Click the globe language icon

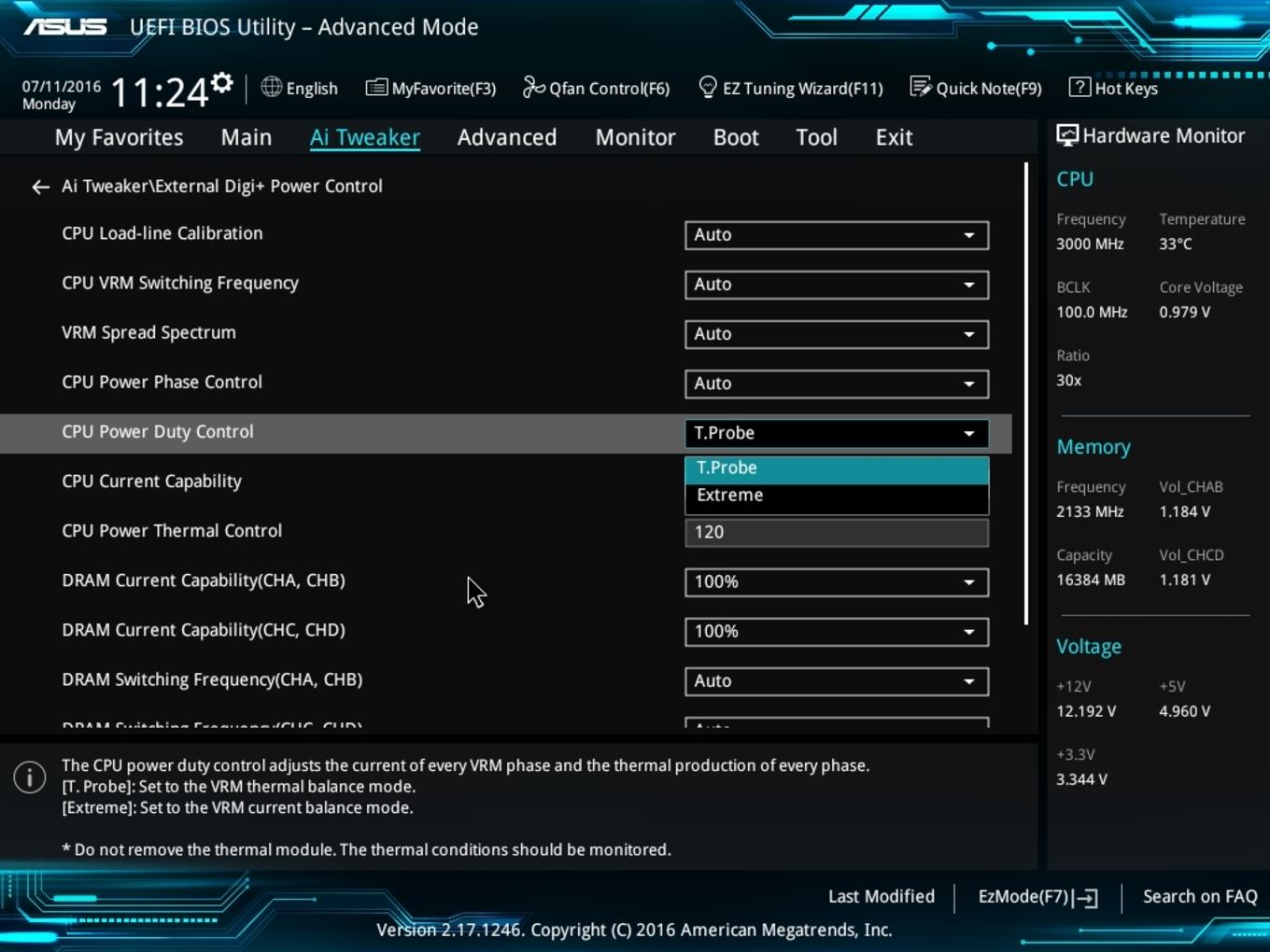tap(271, 87)
